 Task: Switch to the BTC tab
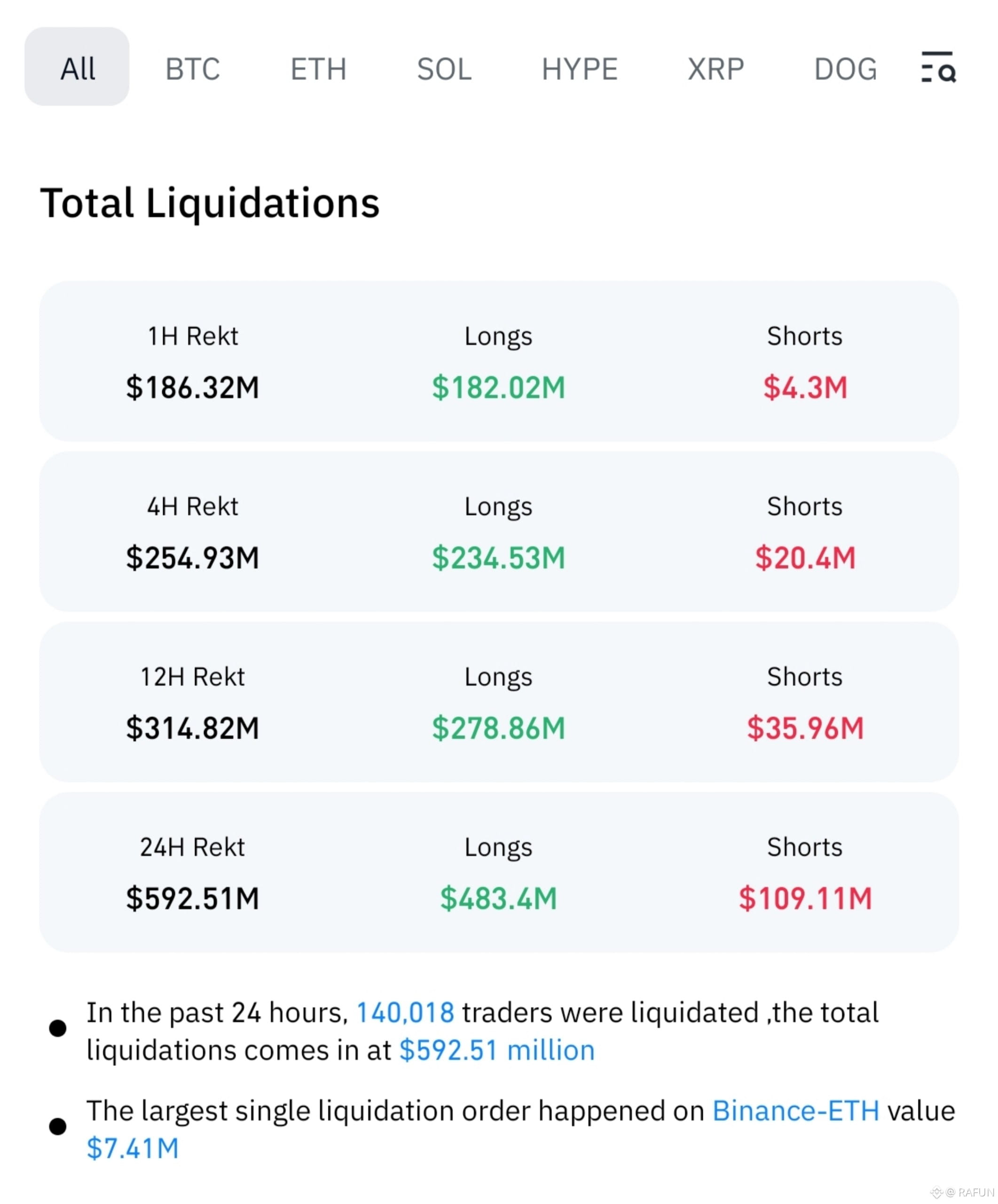point(192,70)
